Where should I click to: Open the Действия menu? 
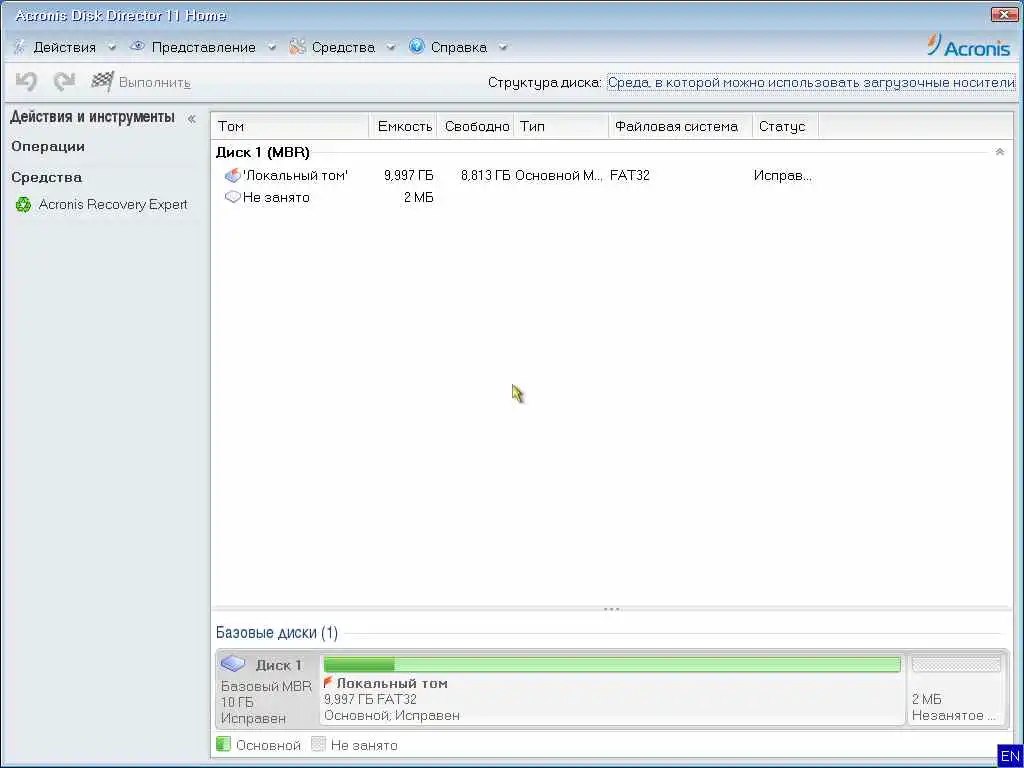click(65, 47)
